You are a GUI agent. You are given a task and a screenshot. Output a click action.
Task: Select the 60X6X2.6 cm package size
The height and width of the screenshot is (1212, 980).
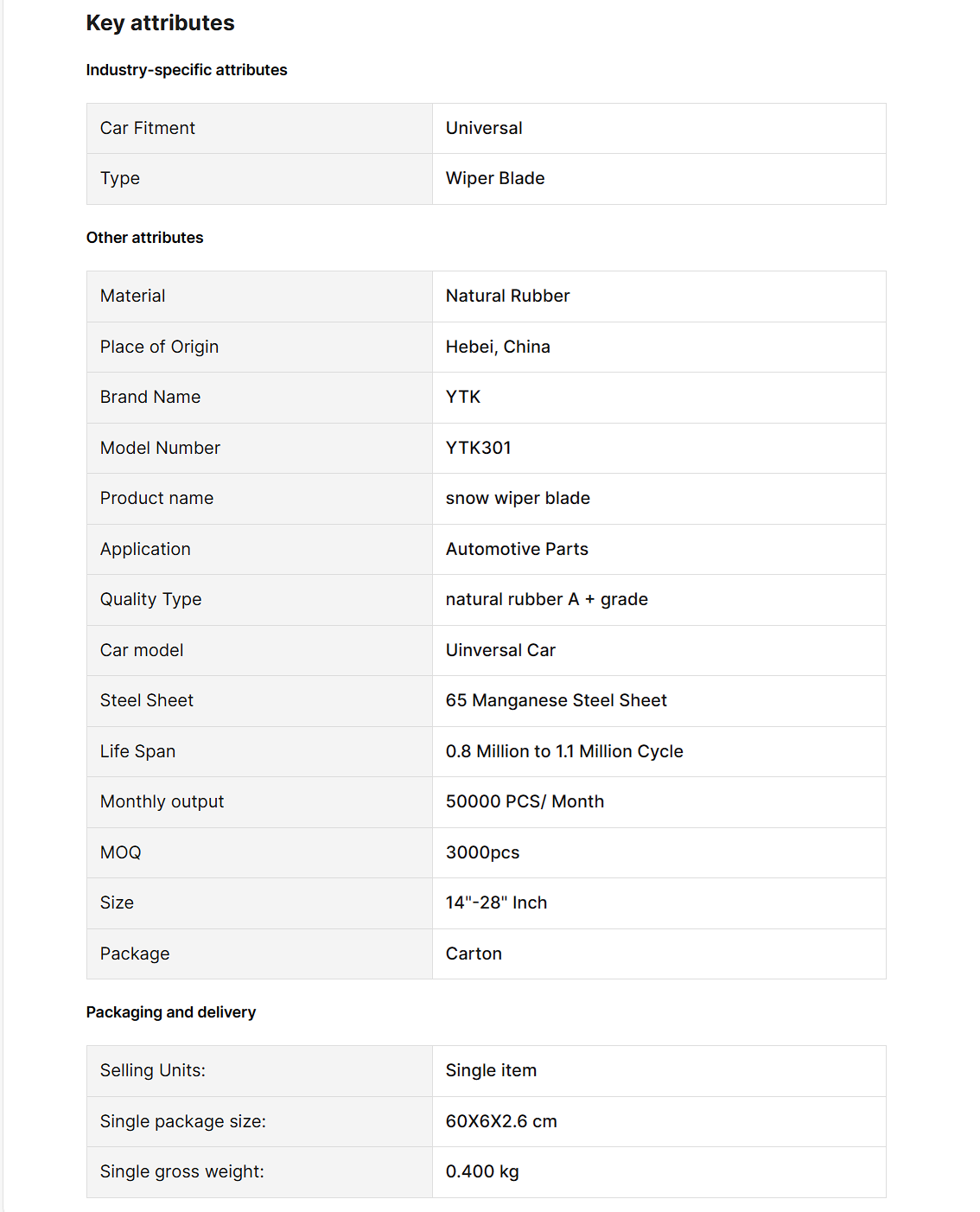[501, 1121]
